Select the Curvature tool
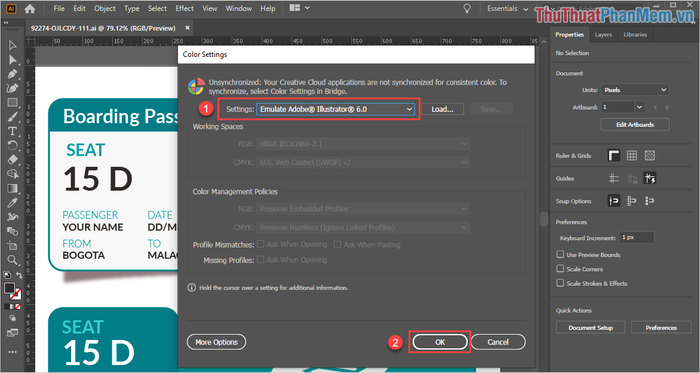 12,88
